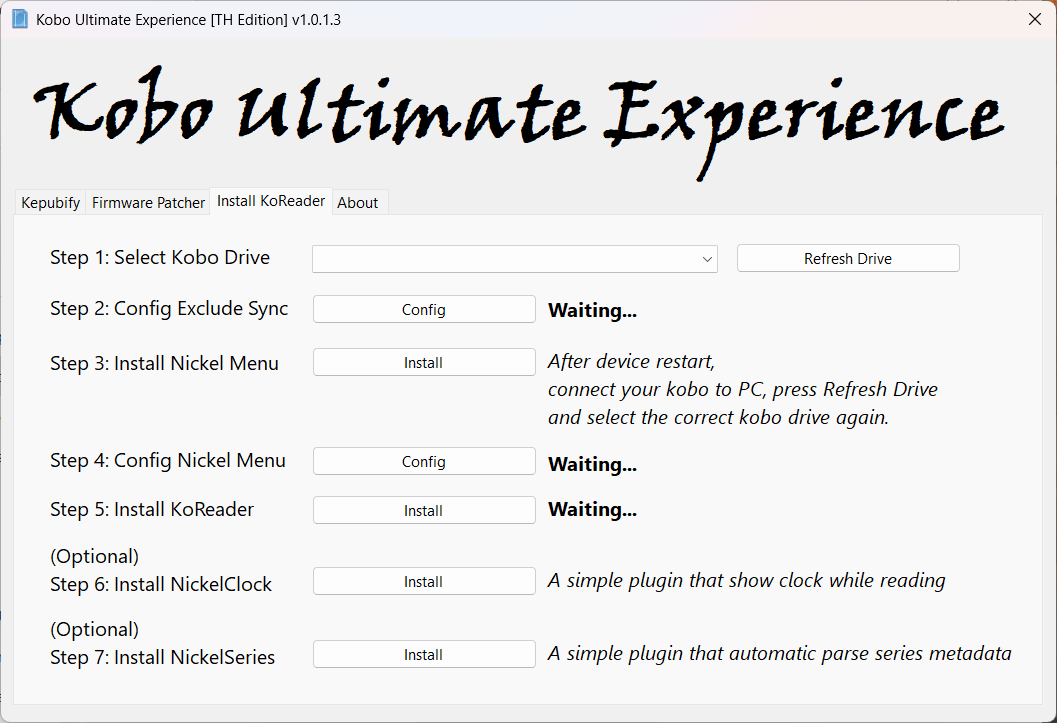The width and height of the screenshot is (1057, 723).
Task: Install NickelSeries with Step 7 button
Action: [x=424, y=654]
